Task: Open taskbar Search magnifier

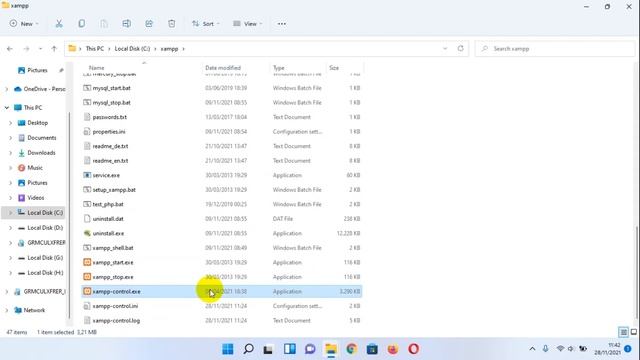Action: (x=248, y=349)
